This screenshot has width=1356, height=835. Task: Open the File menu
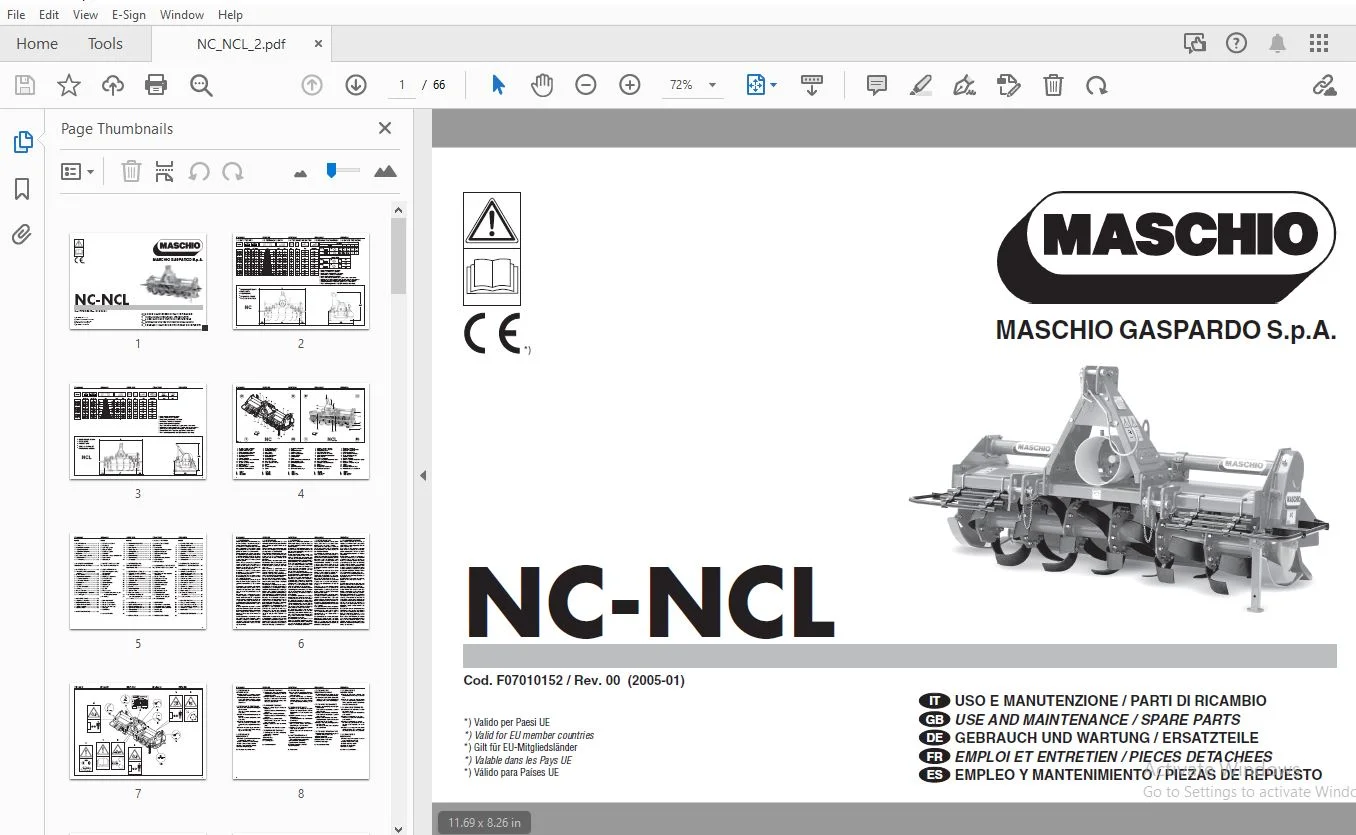pos(16,15)
